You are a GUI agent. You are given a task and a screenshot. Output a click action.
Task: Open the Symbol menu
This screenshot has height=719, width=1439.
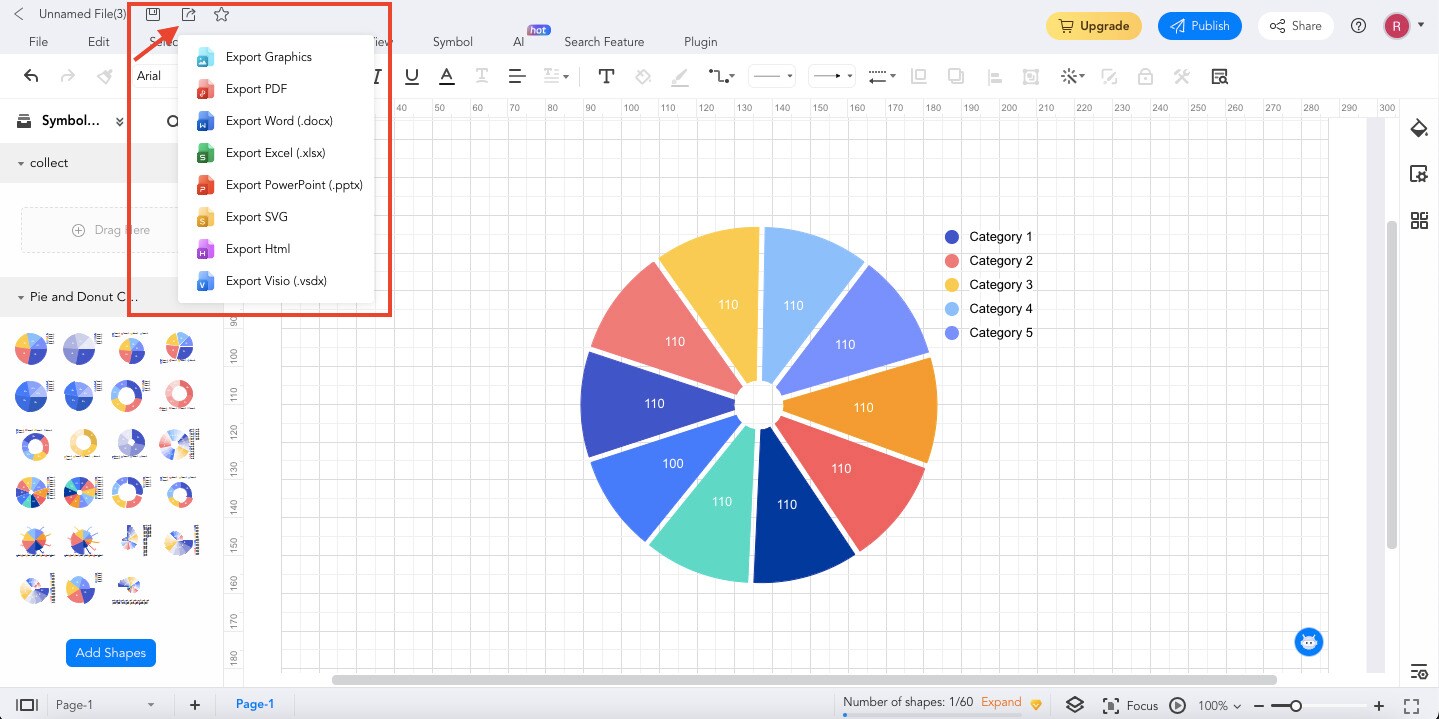tap(453, 42)
